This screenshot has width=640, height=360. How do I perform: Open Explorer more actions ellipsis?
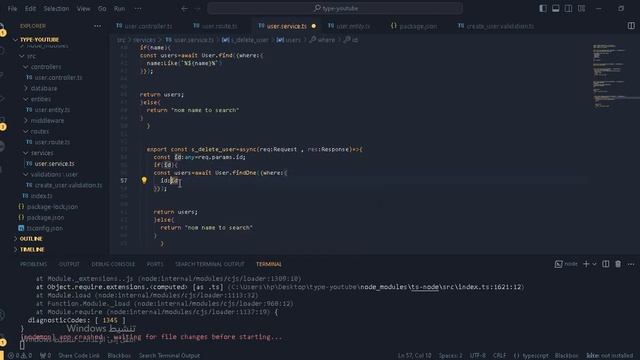pyautogui.click(x=97, y=26)
